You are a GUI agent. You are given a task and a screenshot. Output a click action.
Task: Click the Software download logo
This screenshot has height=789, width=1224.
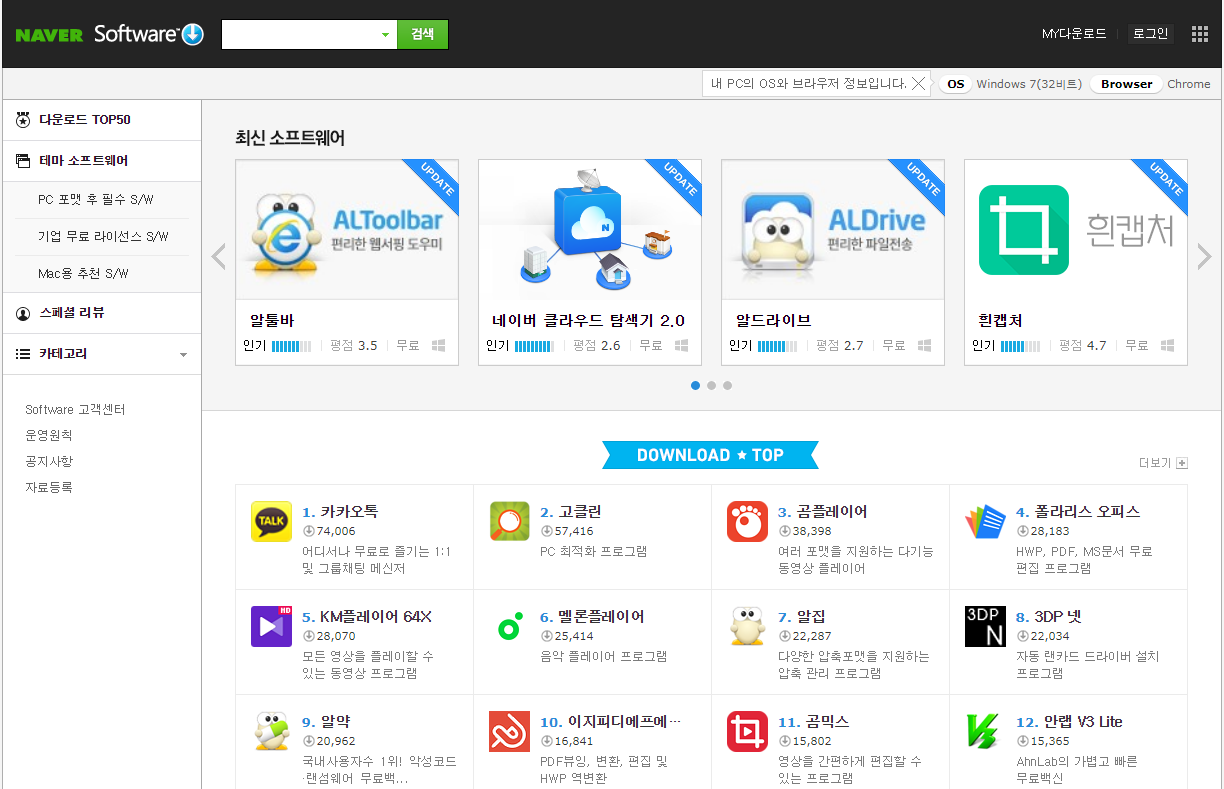pos(149,34)
